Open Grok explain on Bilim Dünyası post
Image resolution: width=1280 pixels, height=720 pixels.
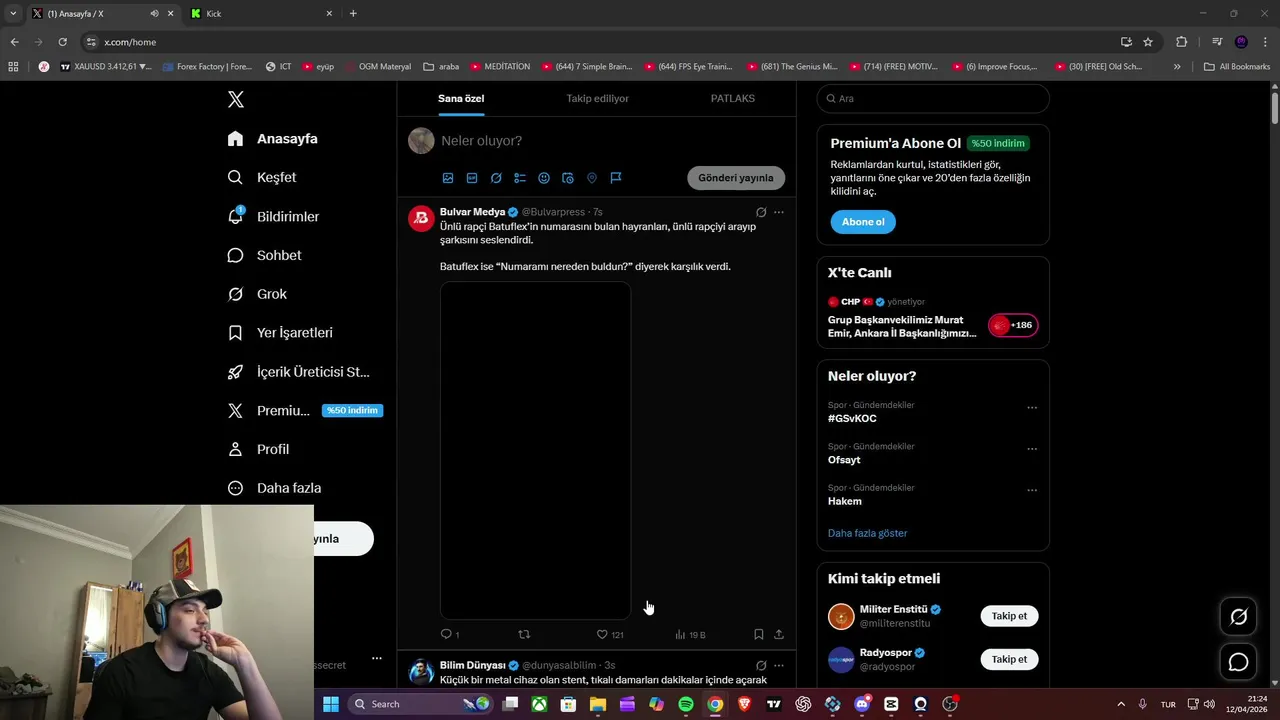tap(761, 665)
